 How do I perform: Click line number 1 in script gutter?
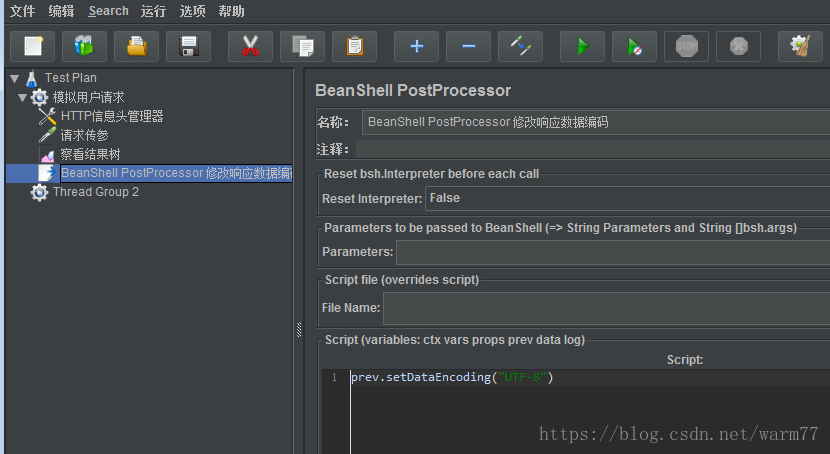(x=335, y=377)
